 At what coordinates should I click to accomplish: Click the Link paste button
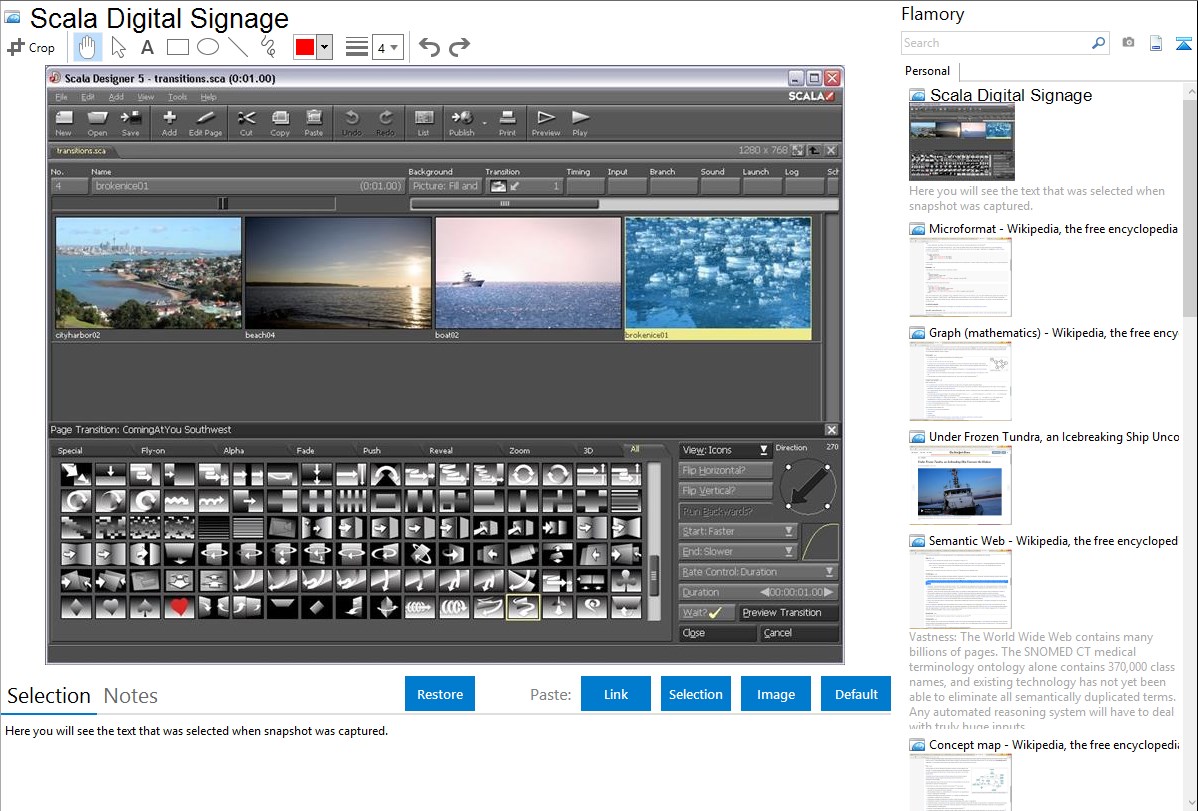pos(616,694)
